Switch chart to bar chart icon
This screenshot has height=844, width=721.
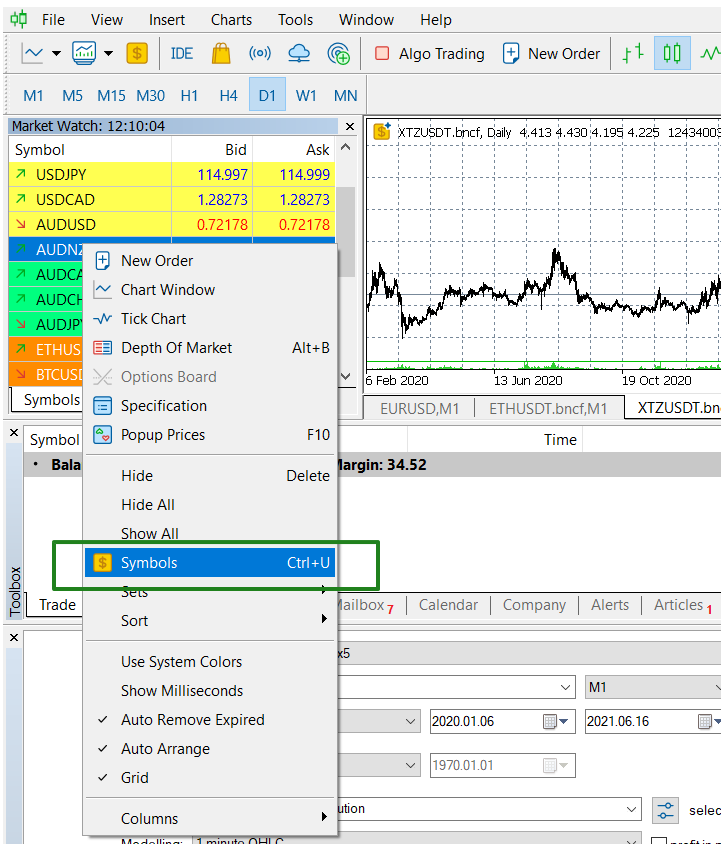(632, 54)
